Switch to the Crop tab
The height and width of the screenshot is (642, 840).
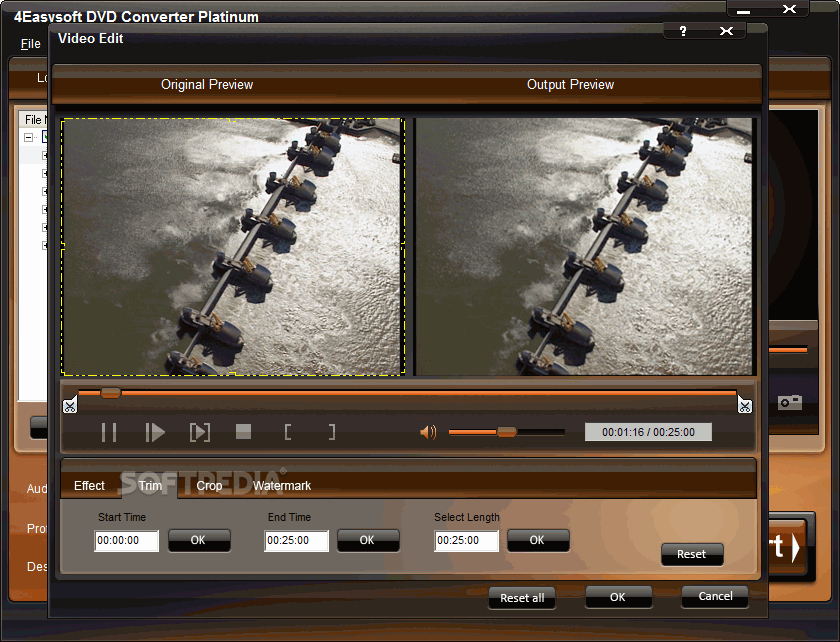pyautogui.click(x=209, y=486)
